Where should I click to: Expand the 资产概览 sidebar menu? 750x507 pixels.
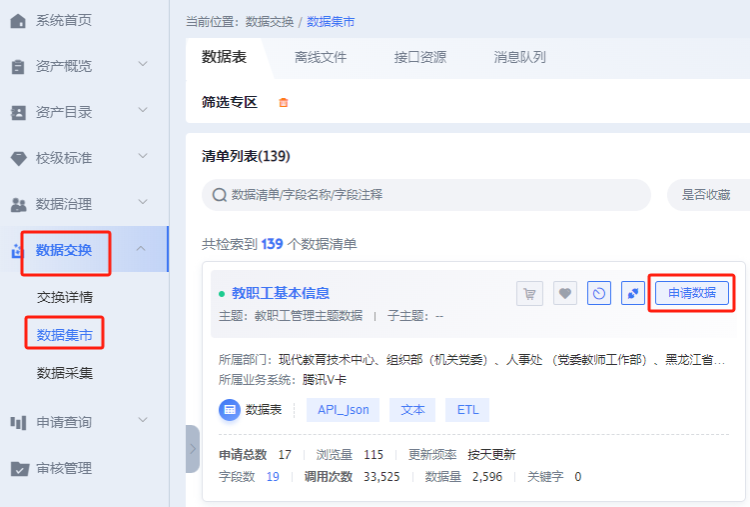click(142, 66)
